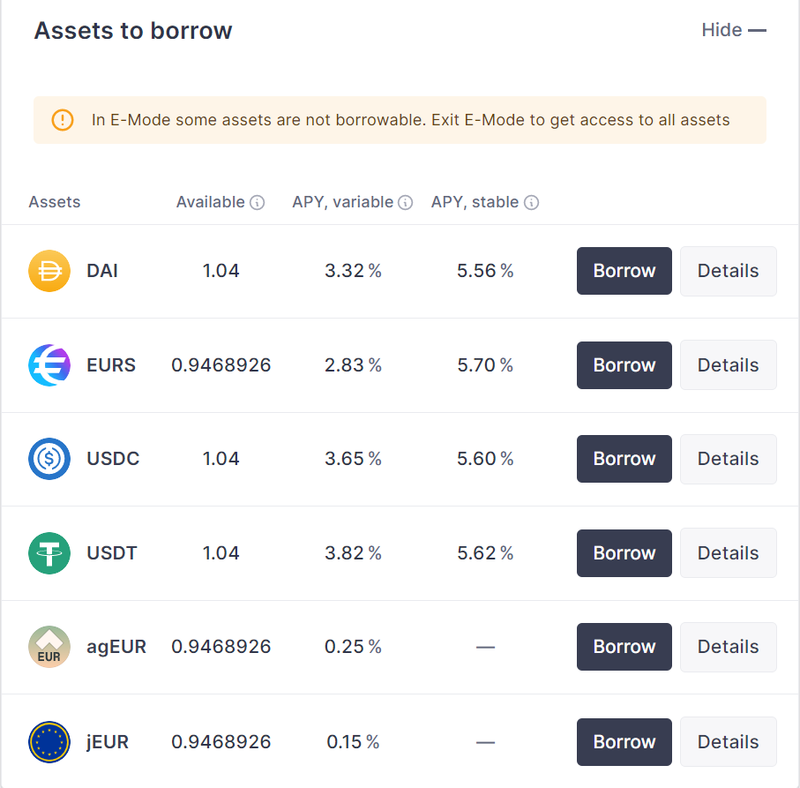Image resolution: width=800 pixels, height=788 pixels.
Task: Open the APY variable info tooltip
Action: coord(406,201)
